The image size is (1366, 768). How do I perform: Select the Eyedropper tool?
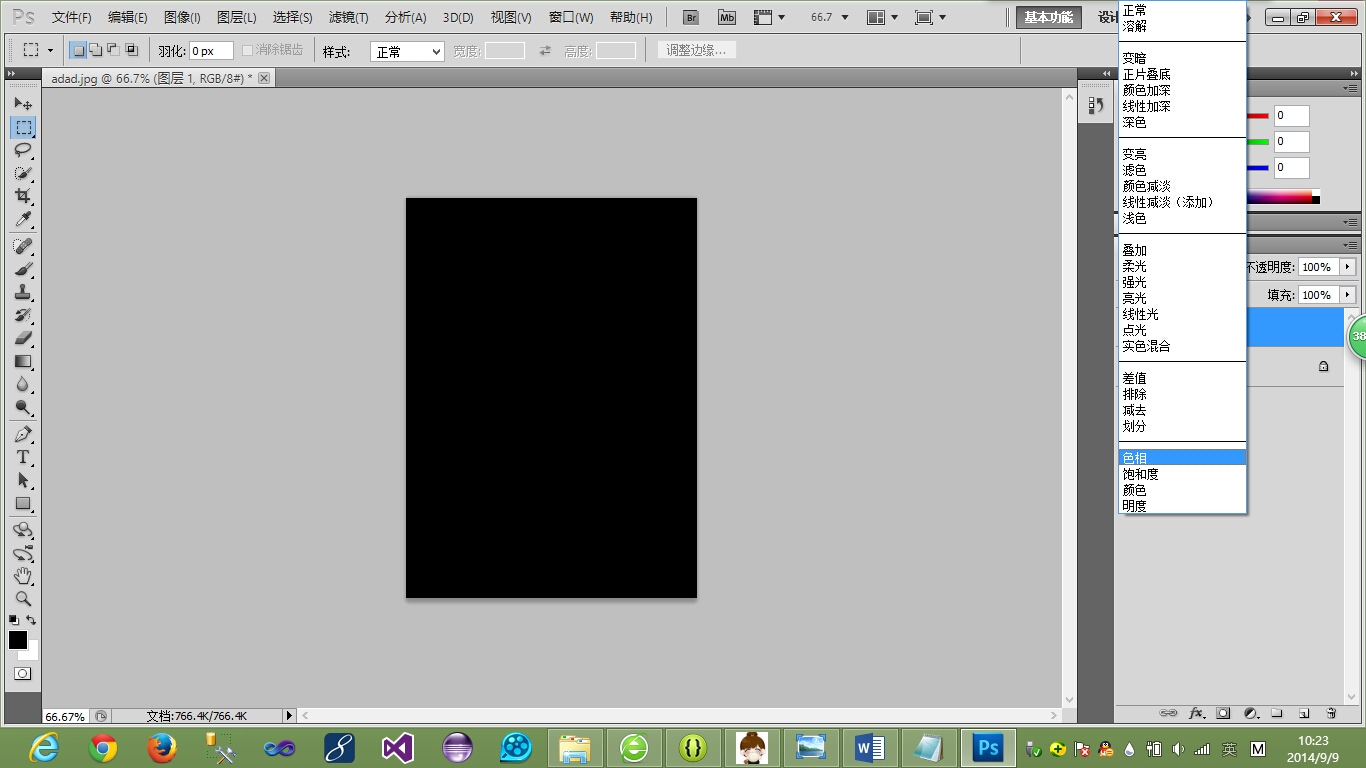[23, 219]
